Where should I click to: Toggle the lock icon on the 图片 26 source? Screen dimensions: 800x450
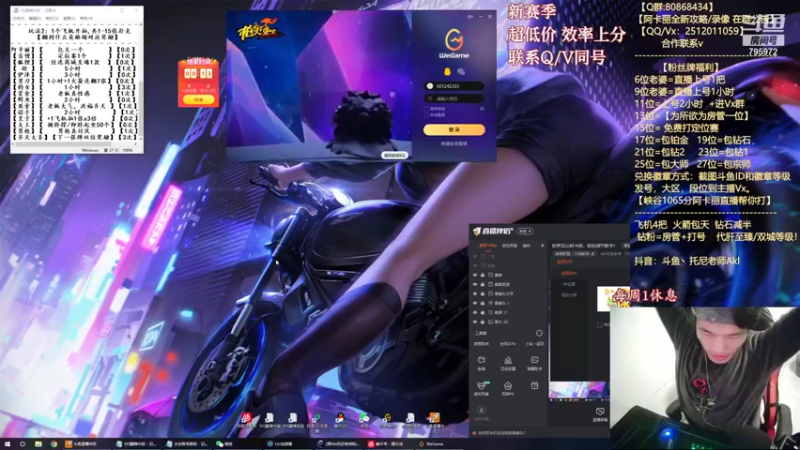coord(482,322)
